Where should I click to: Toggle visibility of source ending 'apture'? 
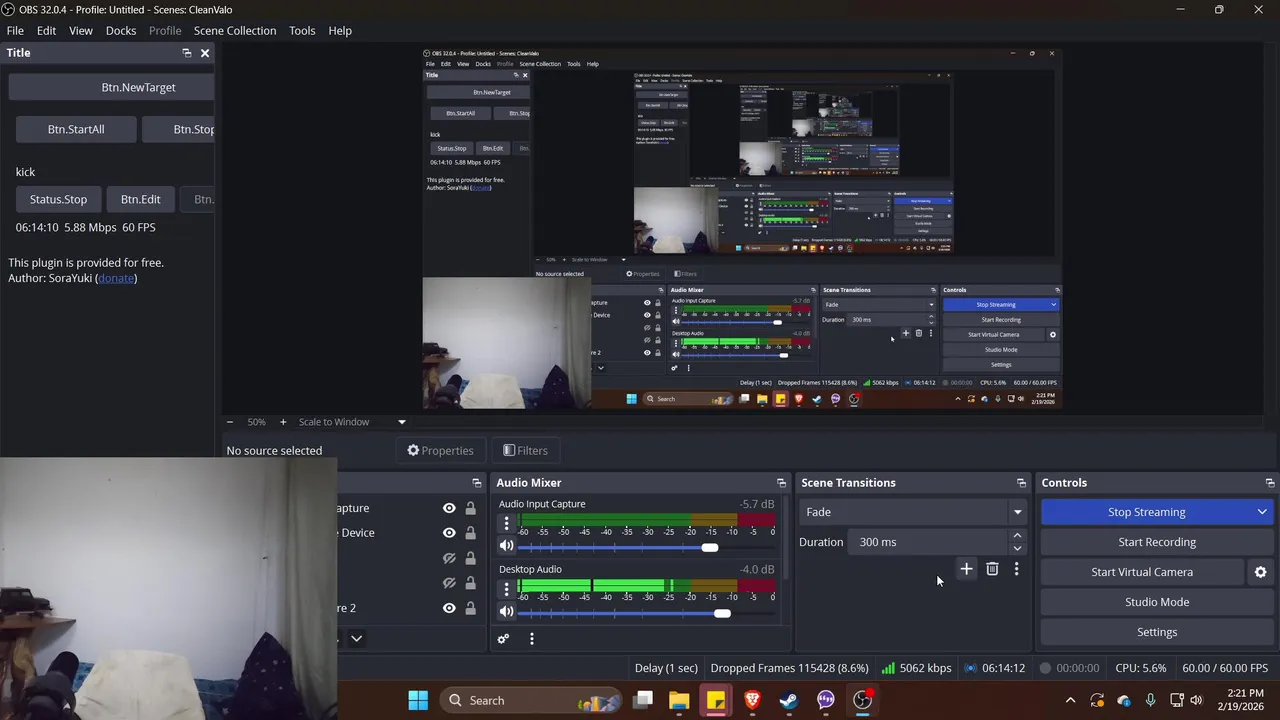coord(449,508)
